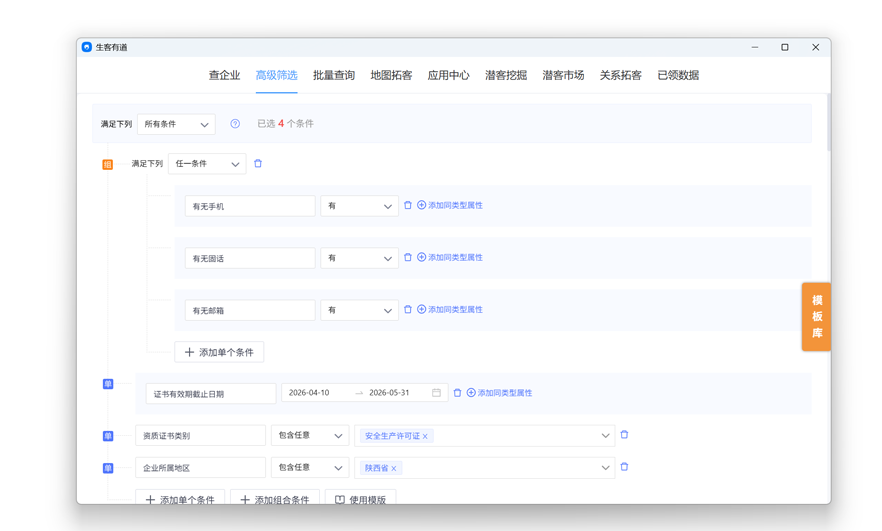Click the 单 marker beside 资质证书类别
Image resolution: width=882 pixels, height=531 pixels.
[x=108, y=436]
